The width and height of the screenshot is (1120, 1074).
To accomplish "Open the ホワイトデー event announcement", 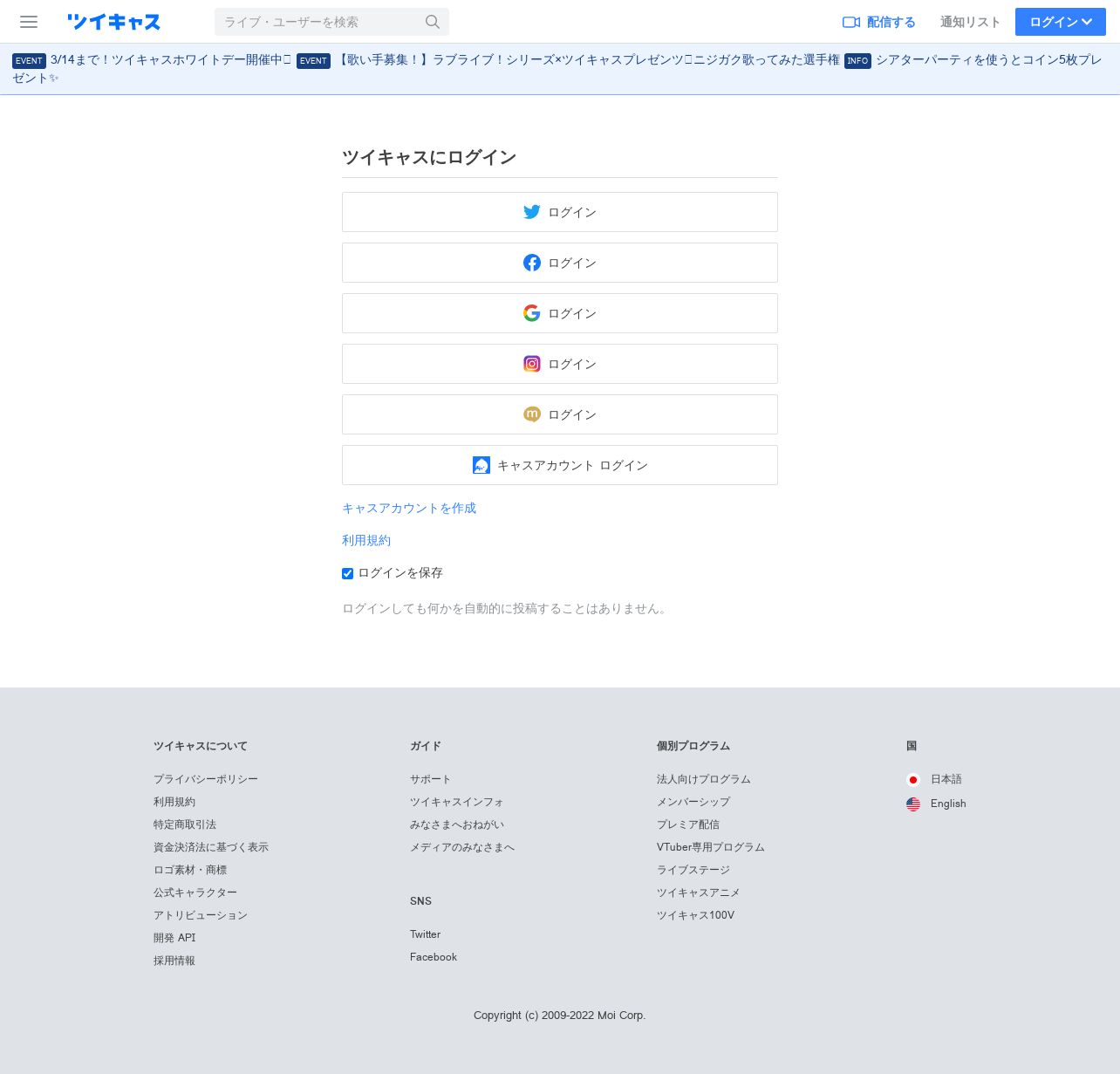I will 170,60.
